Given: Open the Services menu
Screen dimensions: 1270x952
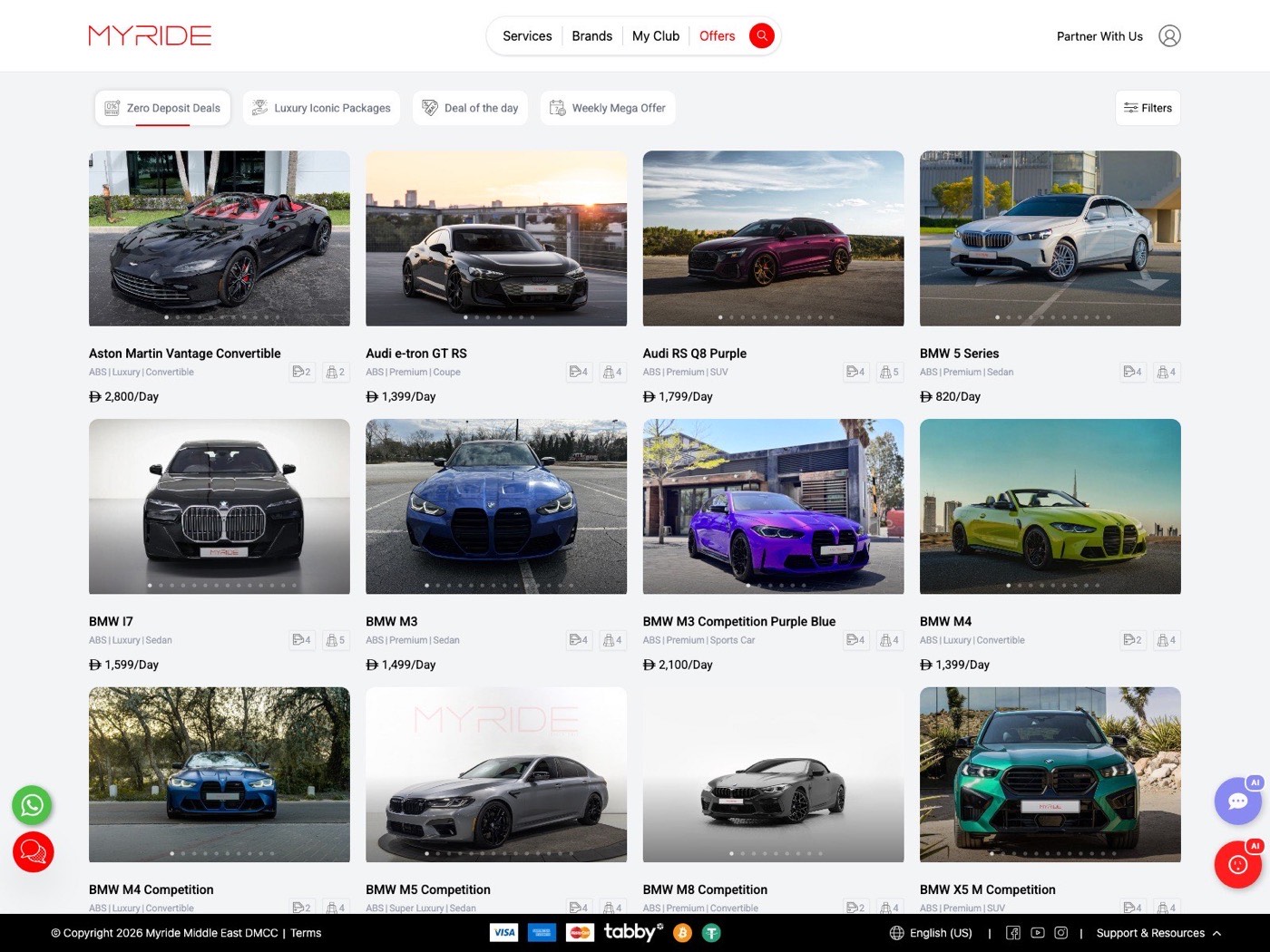Looking at the screenshot, I should coord(527,36).
